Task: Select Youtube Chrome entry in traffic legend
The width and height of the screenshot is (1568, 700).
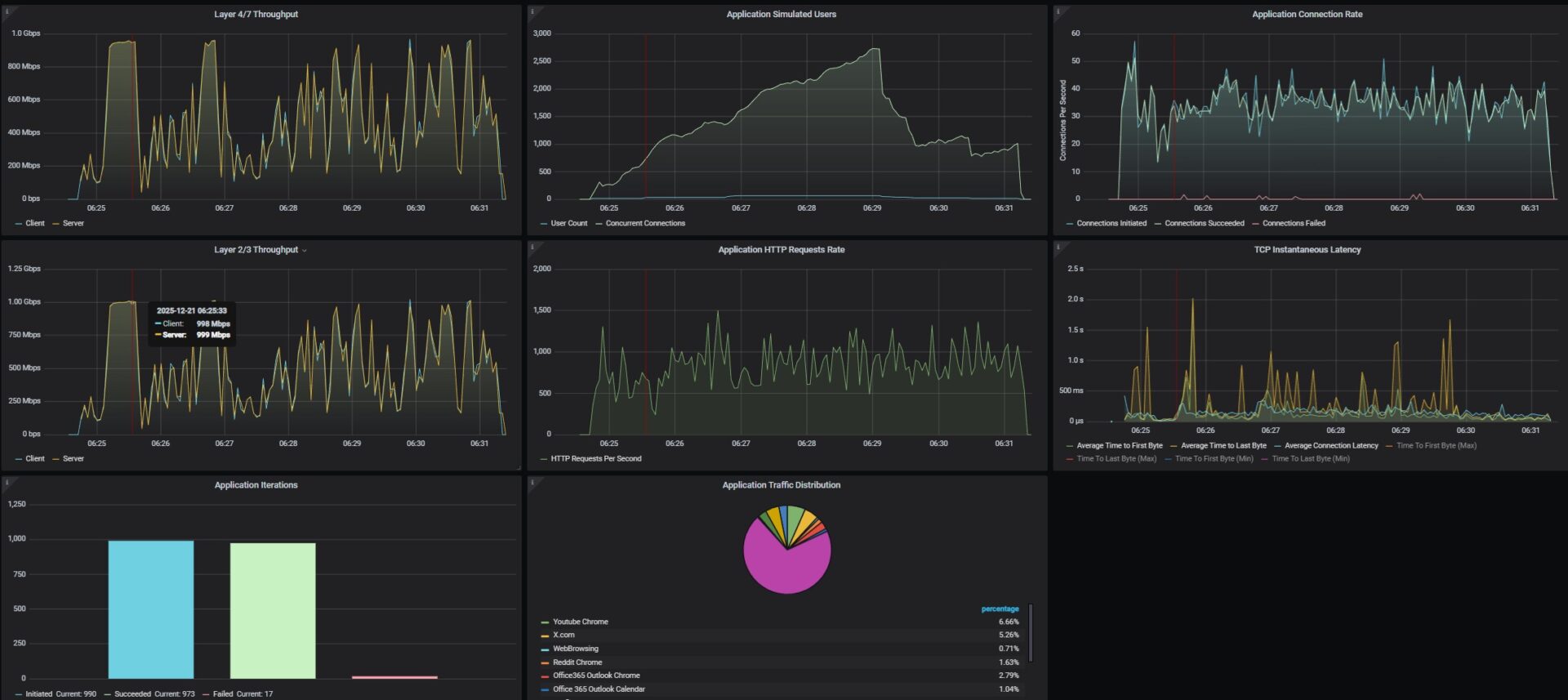Action: point(580,622)
